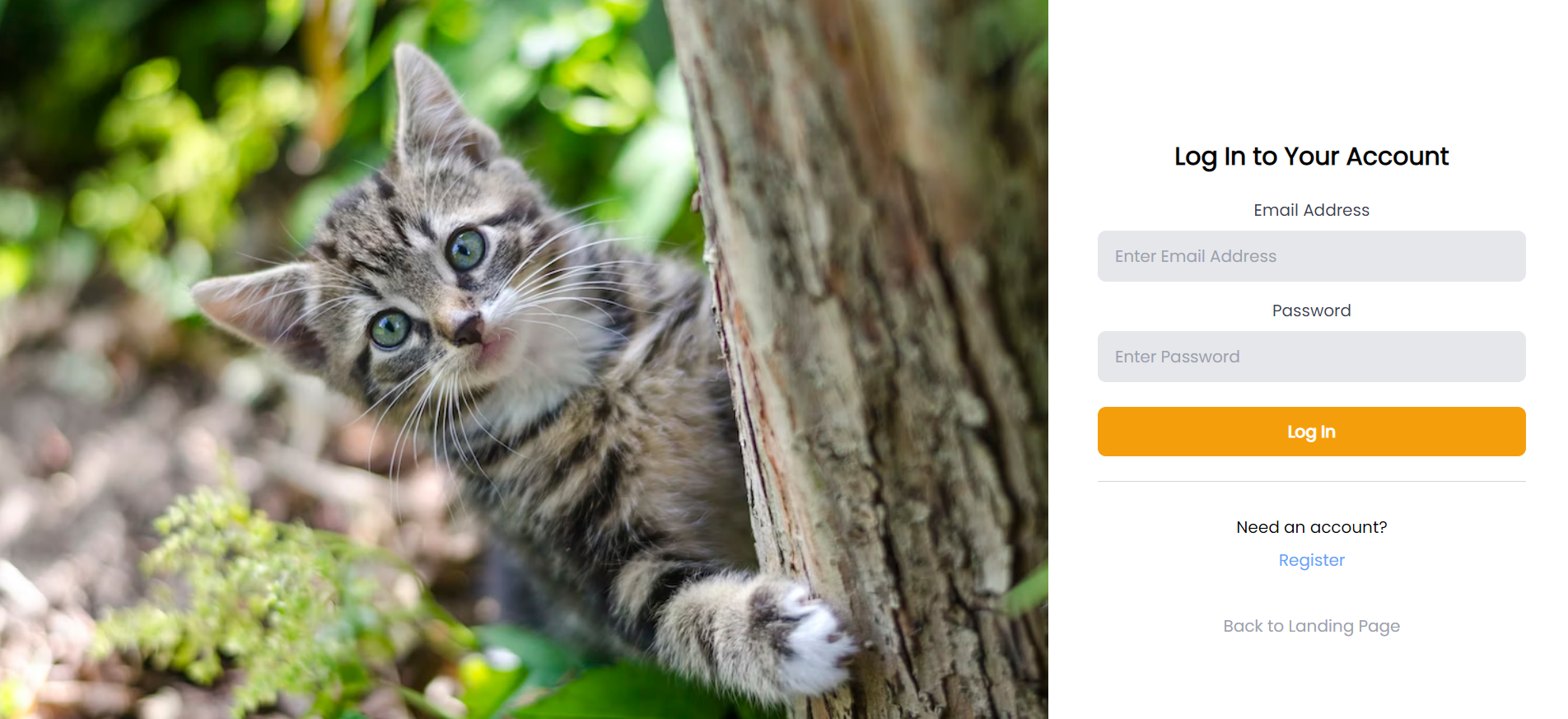
Task: Open the Register link
Action: 1311,560
